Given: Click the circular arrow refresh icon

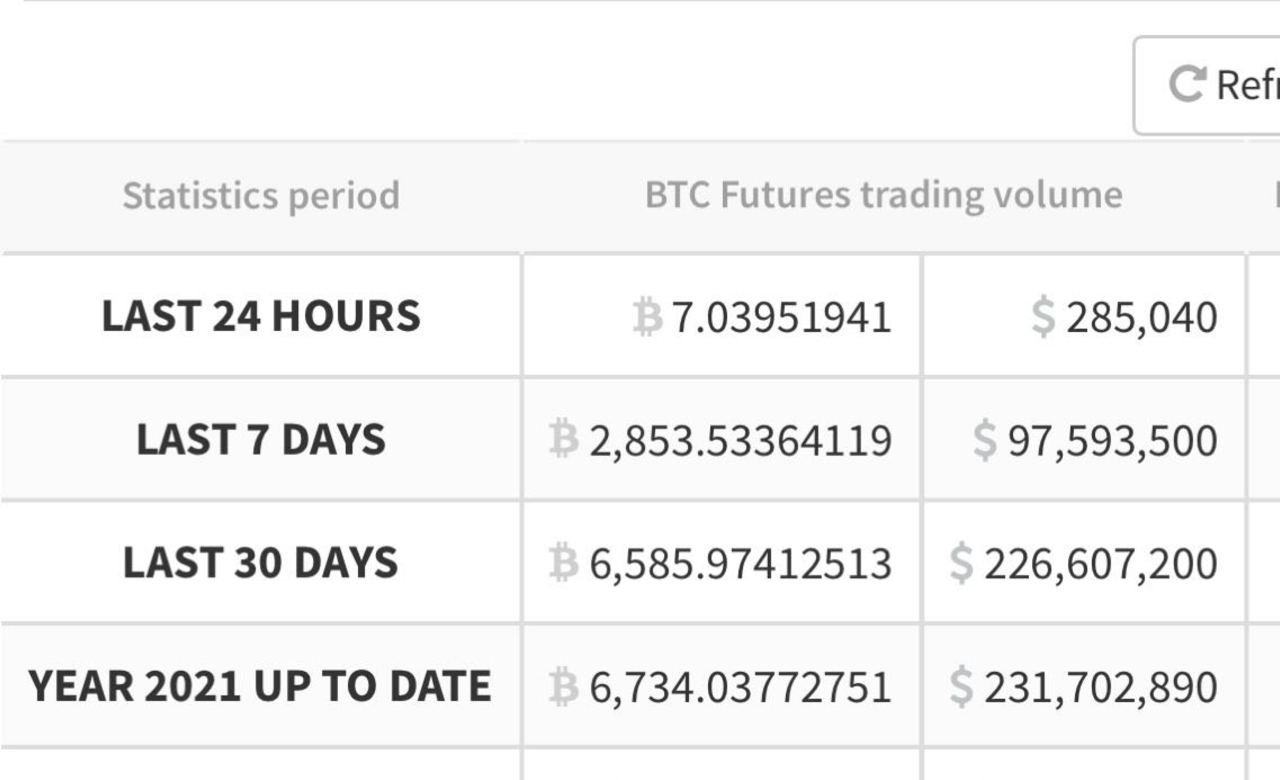Looking at the screenshot, I should point(1187,85).
